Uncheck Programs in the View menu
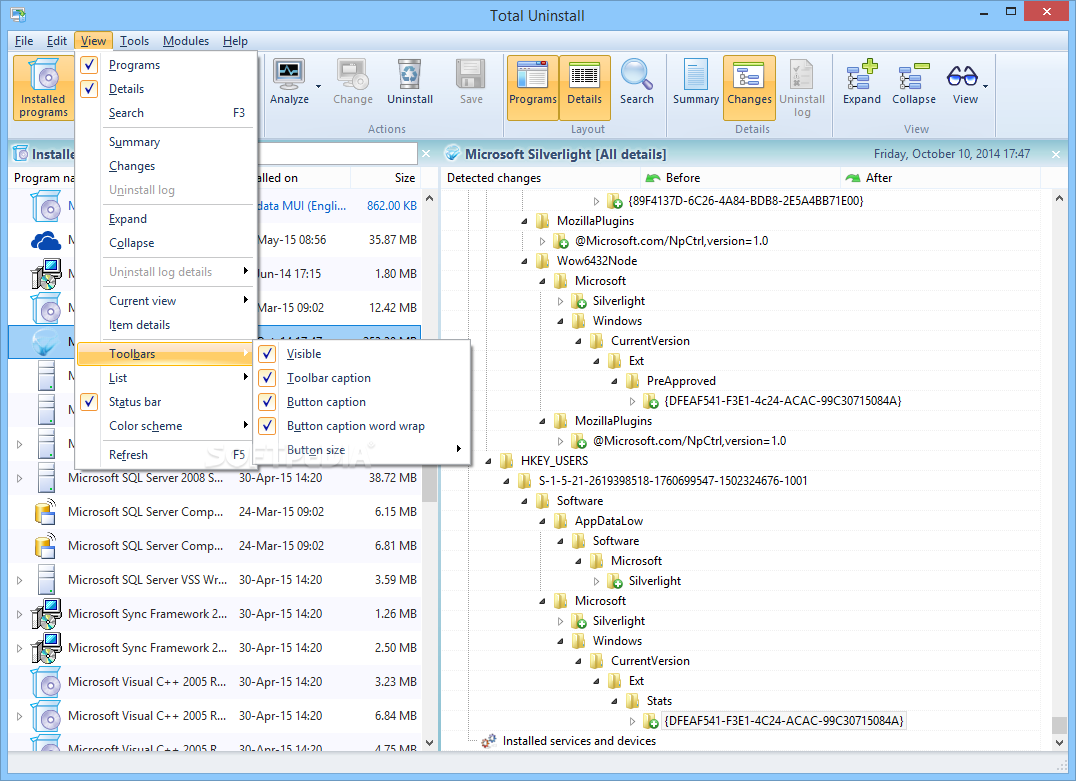The image size is (1076, 781). click(89, 65)
